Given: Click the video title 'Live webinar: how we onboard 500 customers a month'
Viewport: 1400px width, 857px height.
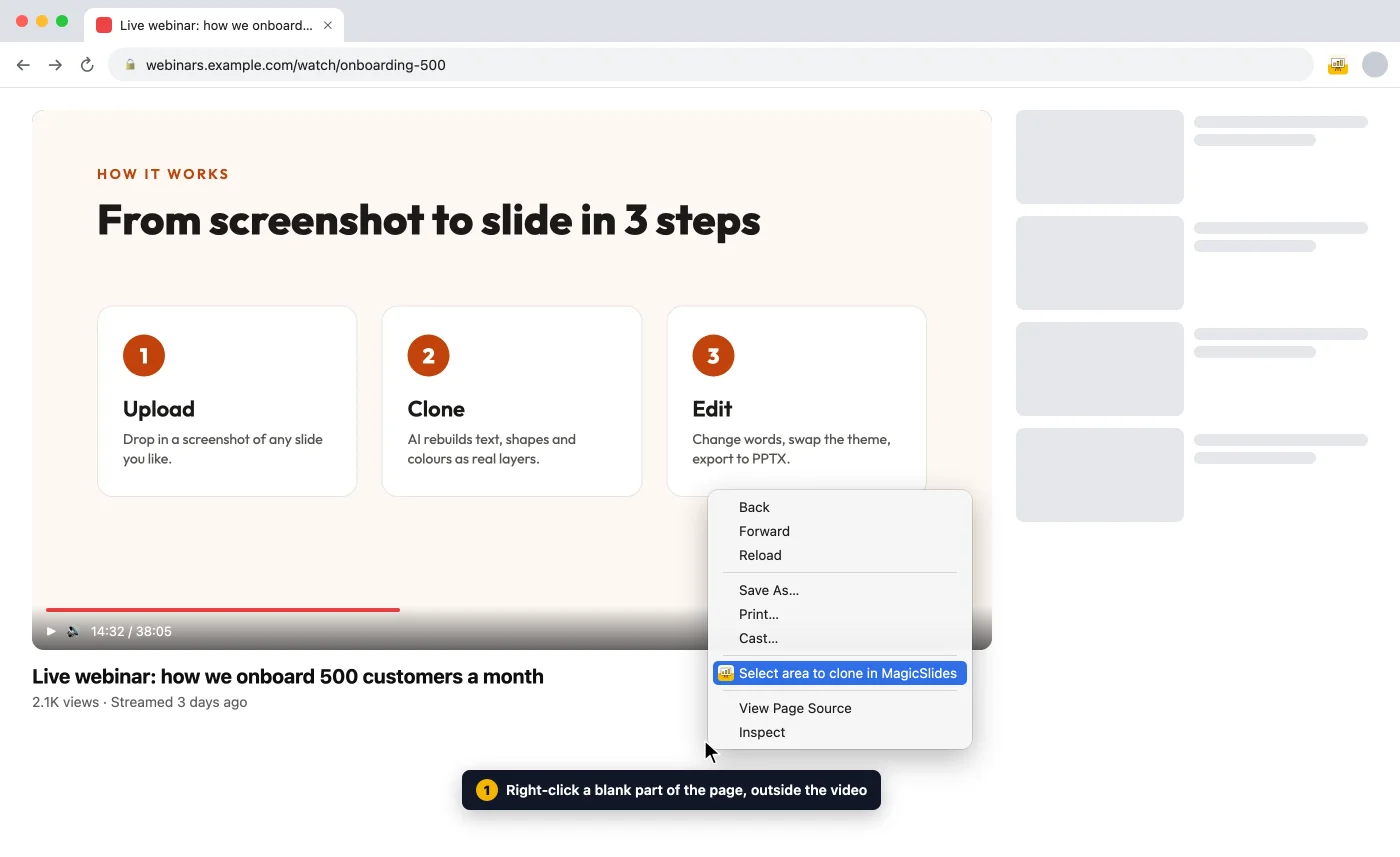Looking at the screenshot, I should click(288, 676).
